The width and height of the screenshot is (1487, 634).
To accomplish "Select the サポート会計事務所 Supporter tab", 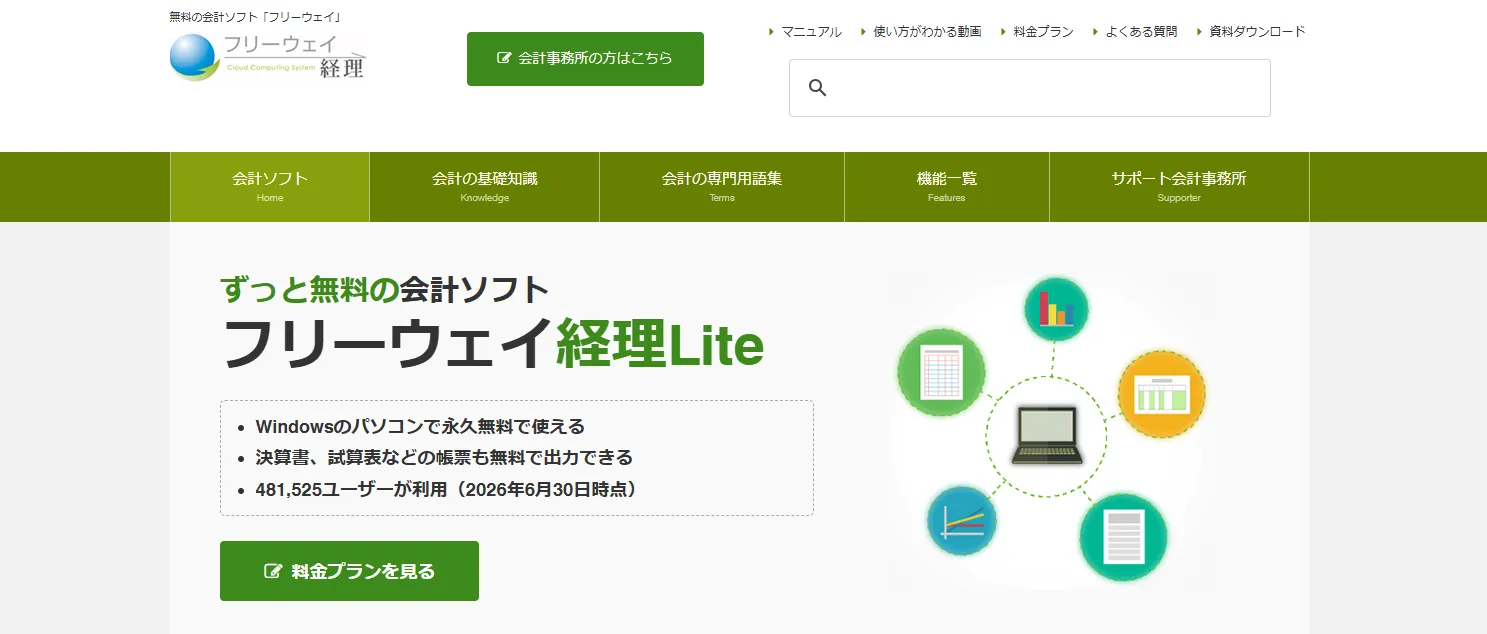I will pos(1179,187).
